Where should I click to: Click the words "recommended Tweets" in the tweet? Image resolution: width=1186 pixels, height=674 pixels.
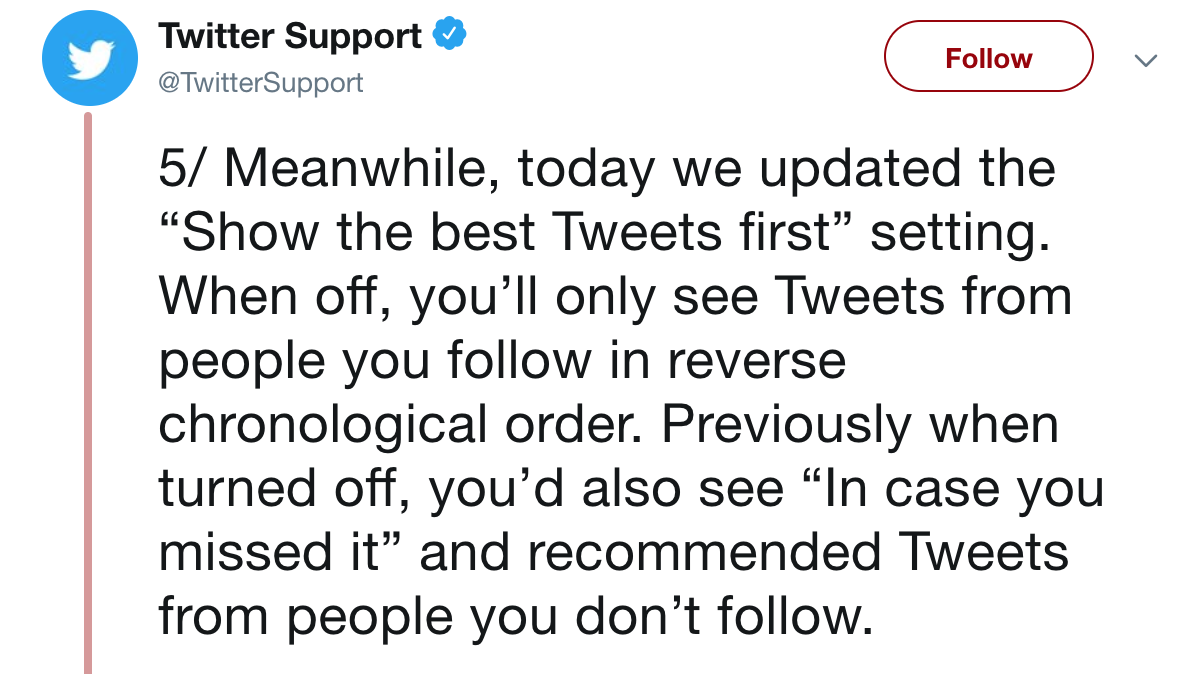797,551
